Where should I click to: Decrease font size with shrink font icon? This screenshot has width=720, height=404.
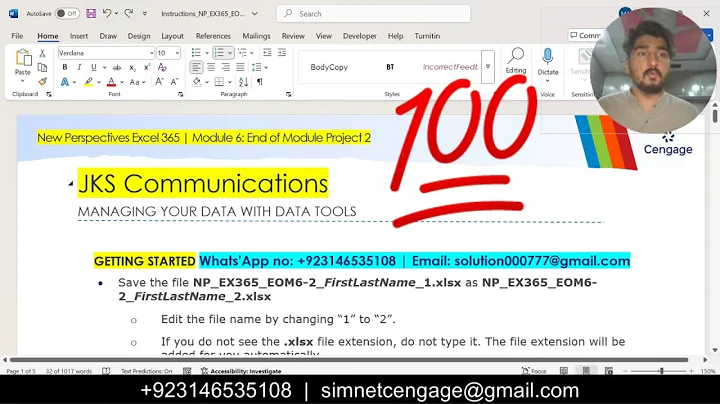tap(174, 82)
